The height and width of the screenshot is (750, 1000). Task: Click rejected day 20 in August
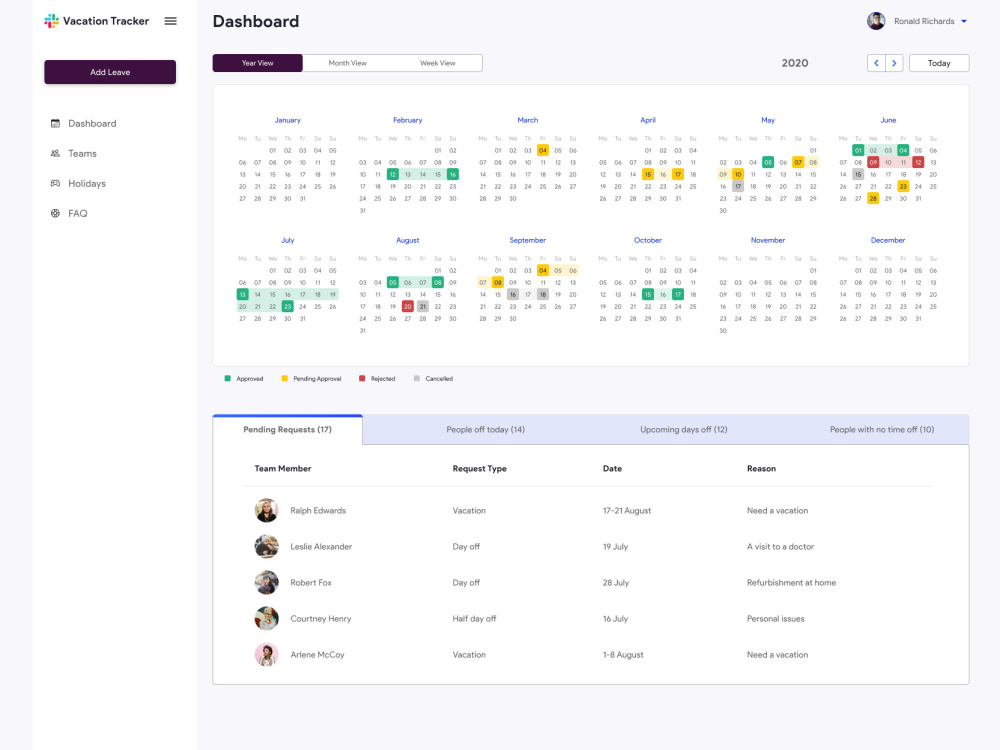click(408, 307)
